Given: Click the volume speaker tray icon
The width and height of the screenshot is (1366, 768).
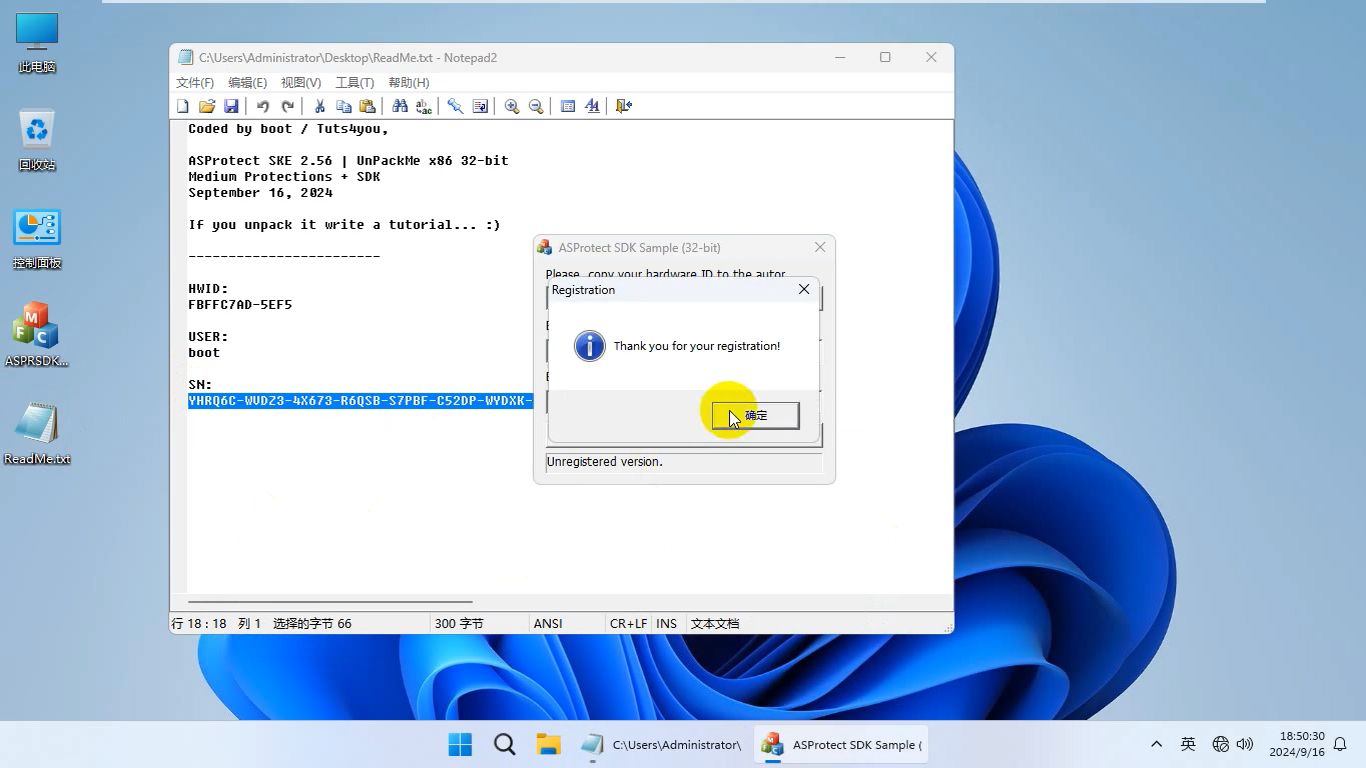Looking at the screenshot, I should (1245, 744).
